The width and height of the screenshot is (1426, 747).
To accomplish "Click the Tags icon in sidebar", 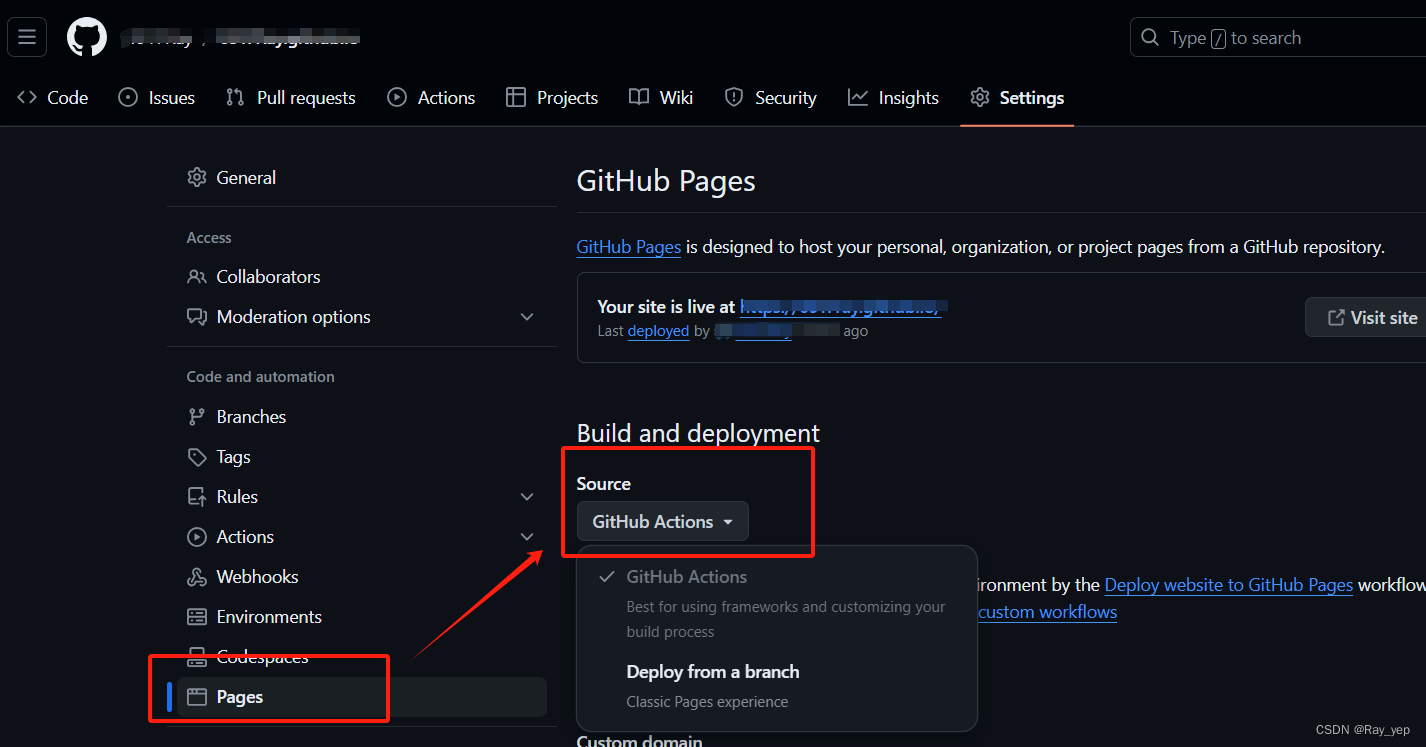I will tap(197, 456).
